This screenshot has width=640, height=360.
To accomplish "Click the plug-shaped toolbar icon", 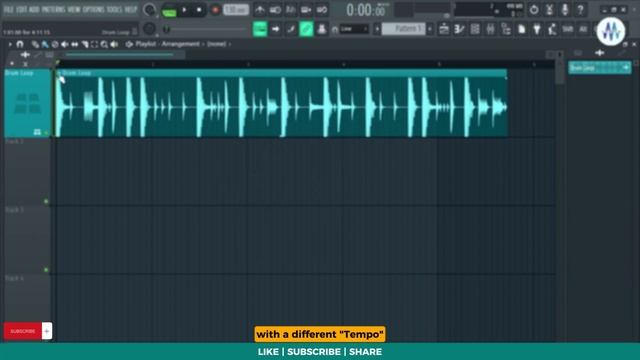I will pos(537,29).
